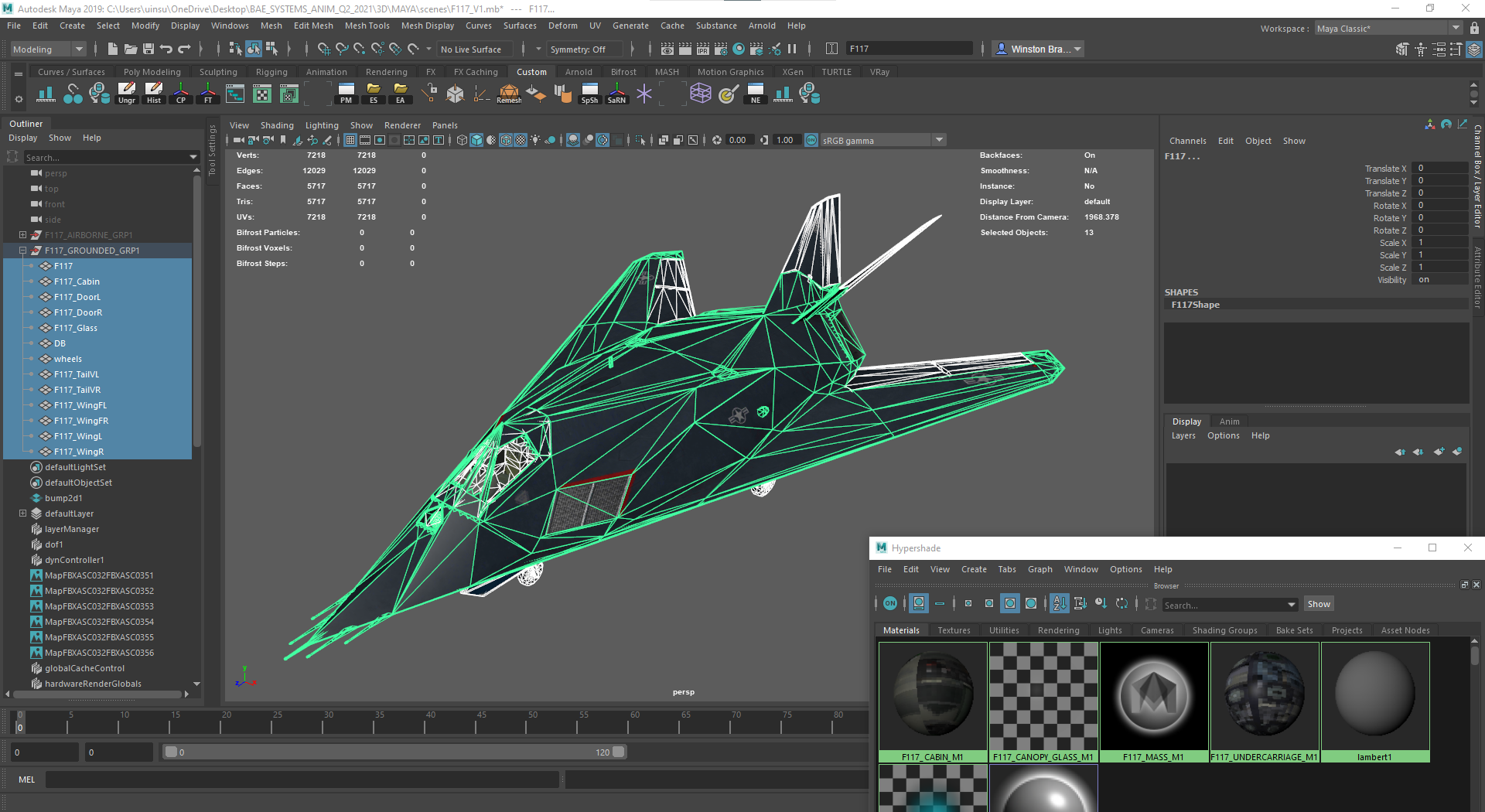1485x812 pixels.
Task: Click the Open Scene folder icon
Action: (x=131, y=49)
